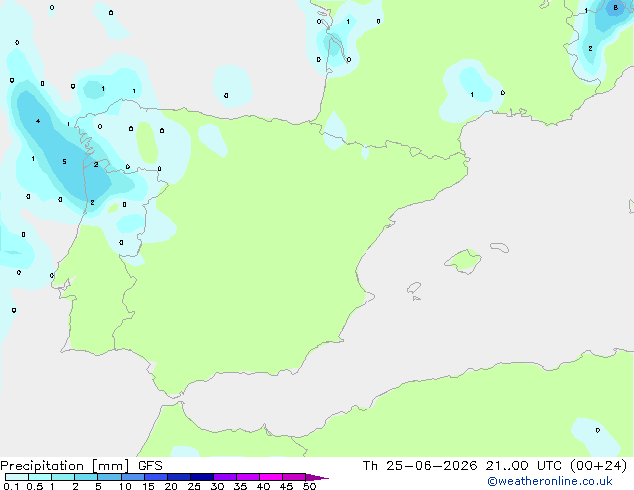The image size is (634, 490).
Task: Click the 30–35 mm purple swatch
Action: click(225, 477)
